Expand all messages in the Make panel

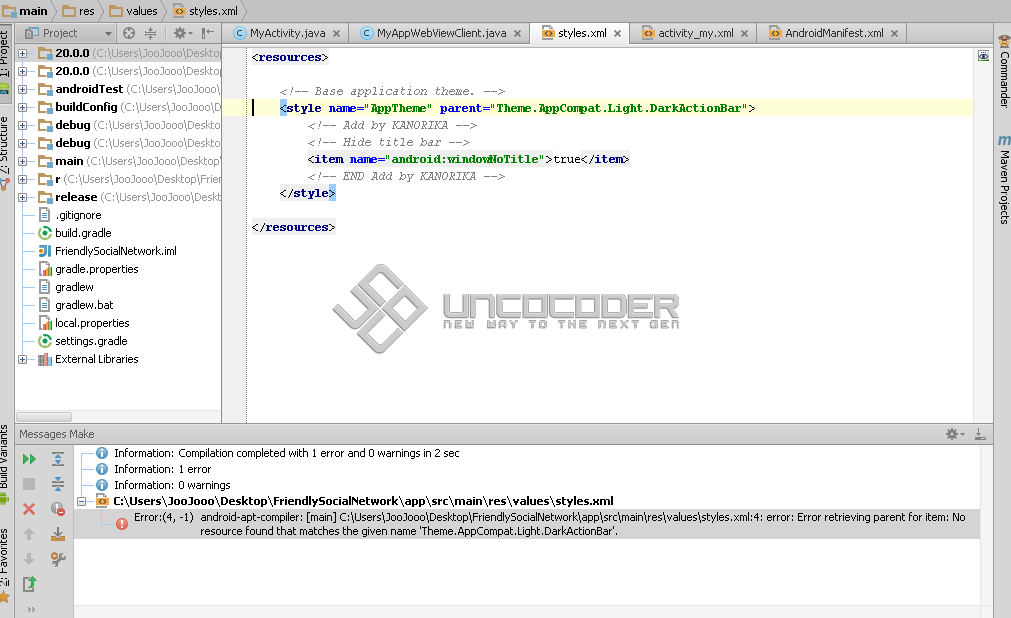click(x=58, y=459)
